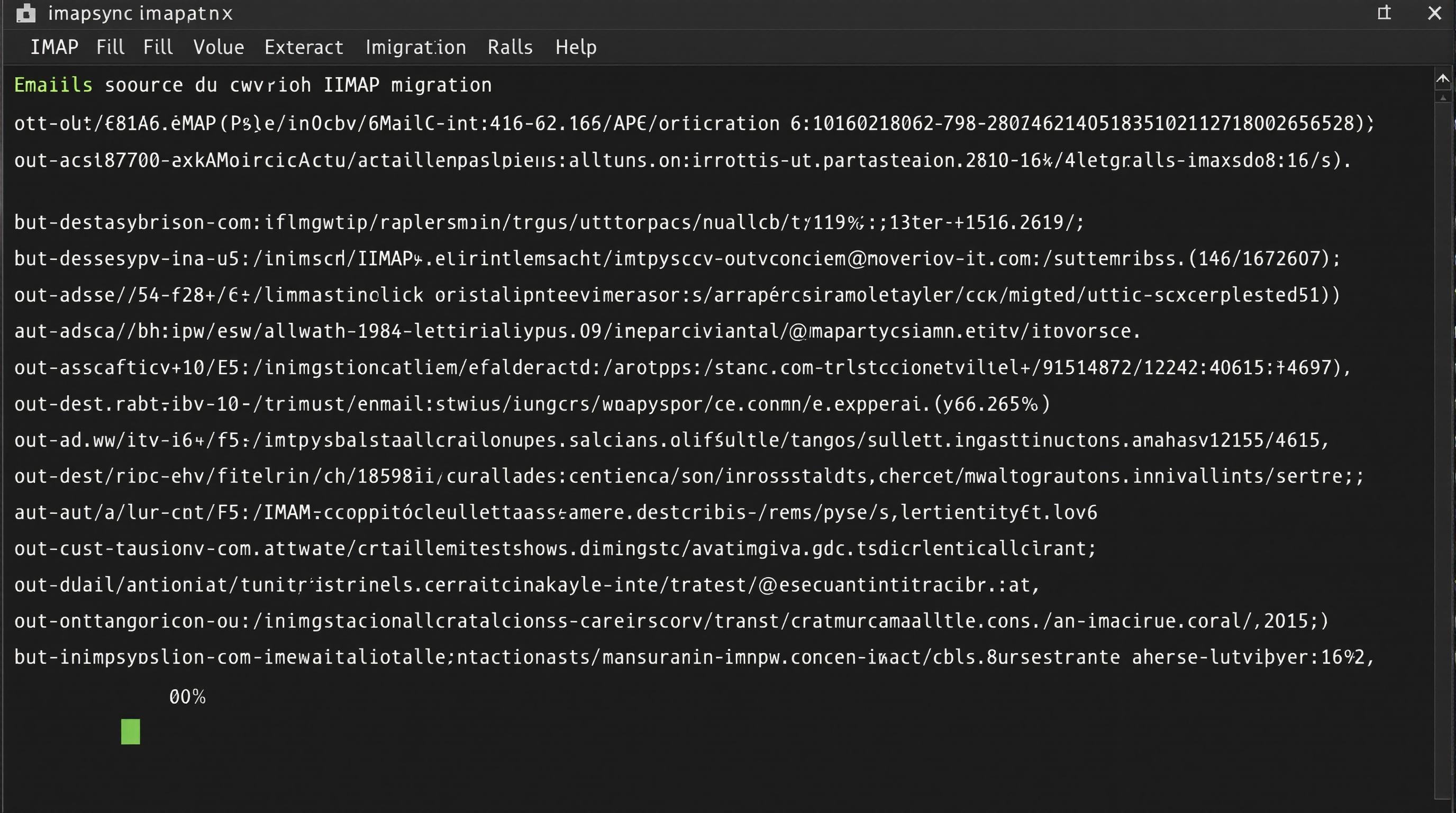Click line starting 'out-cust-tausionv-com'
The height and width of the screenshot is (813, 1456).
pyautogui.click(x=556, y=548)
